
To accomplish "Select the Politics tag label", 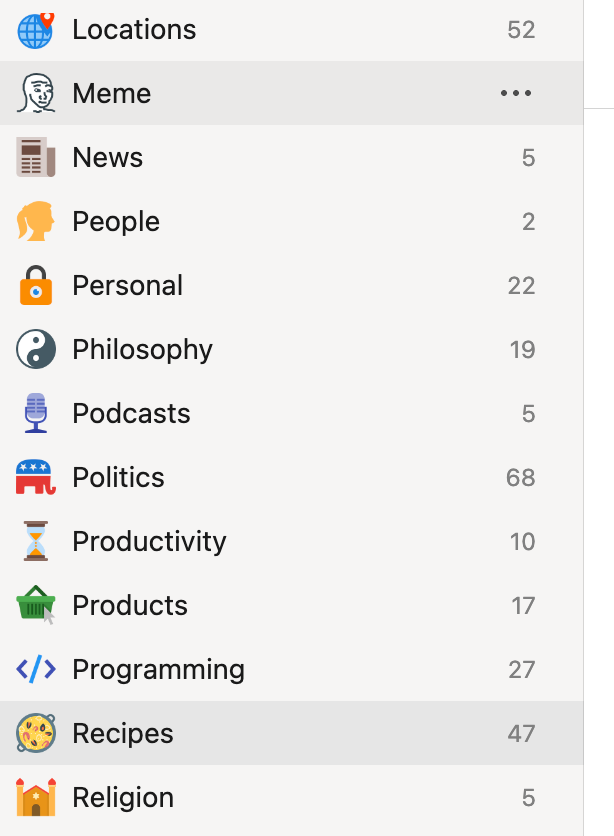I will coord(118,477).
